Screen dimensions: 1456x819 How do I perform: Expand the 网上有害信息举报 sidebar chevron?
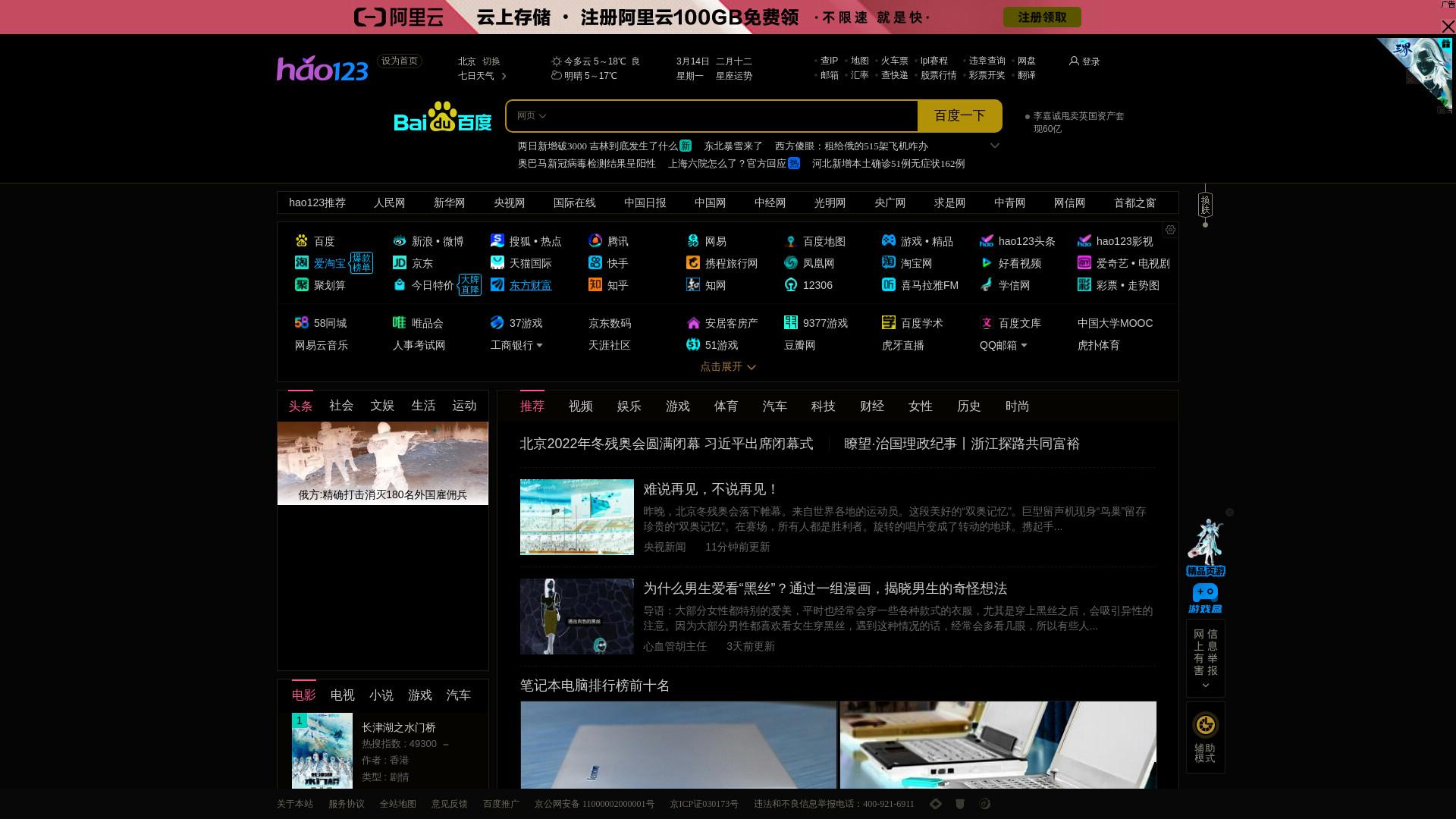(1206, 686)
